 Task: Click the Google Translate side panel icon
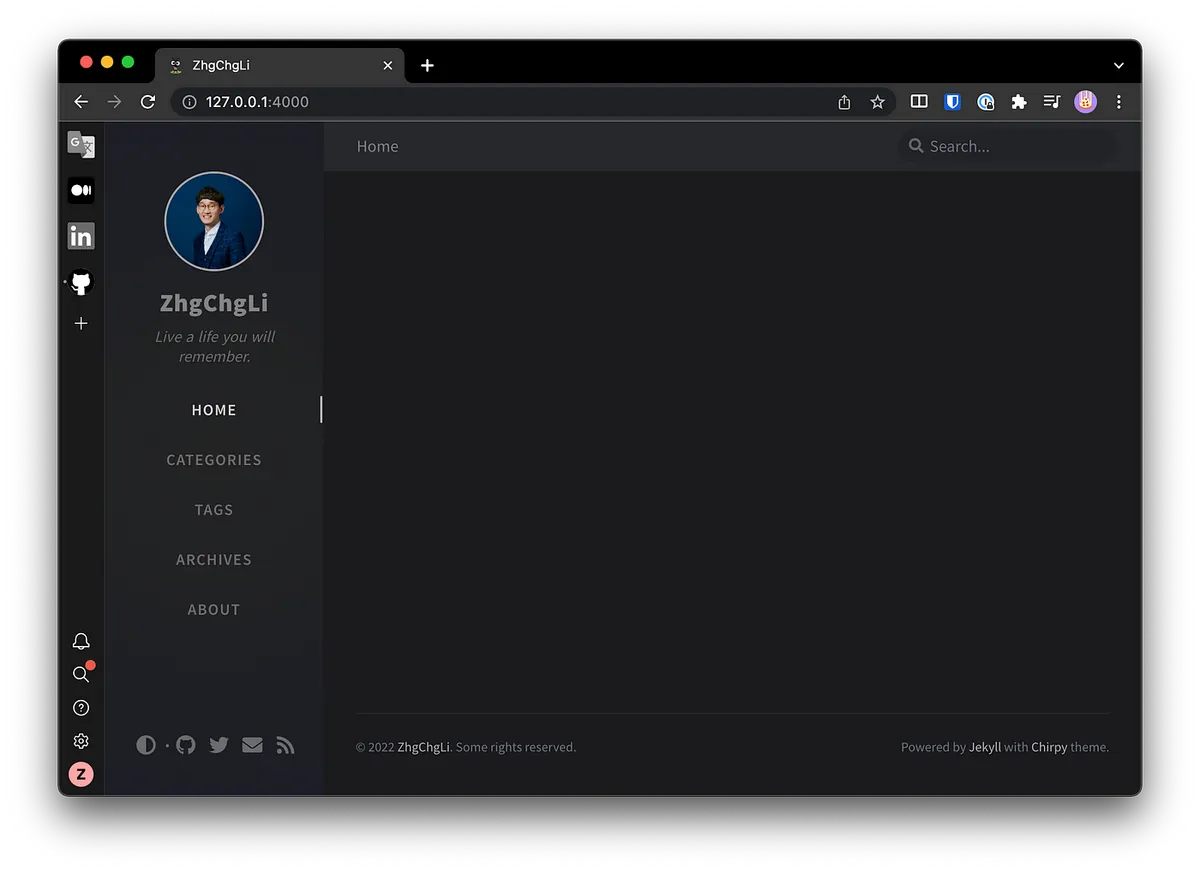(x=81, y=145)
